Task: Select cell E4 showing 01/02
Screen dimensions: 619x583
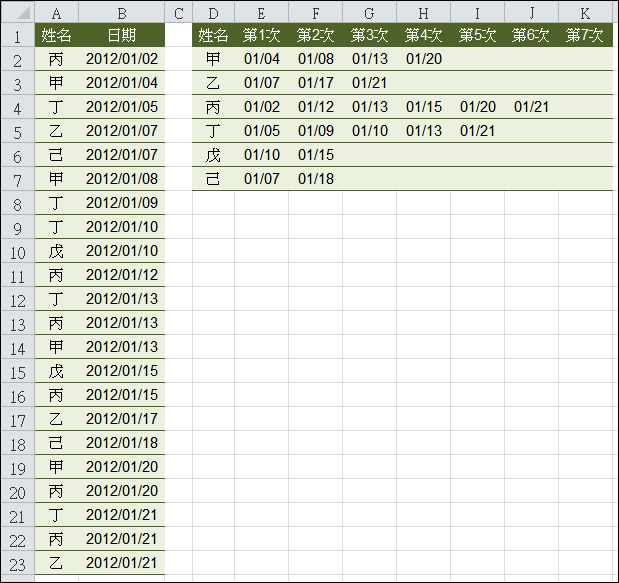Action: 261,107
